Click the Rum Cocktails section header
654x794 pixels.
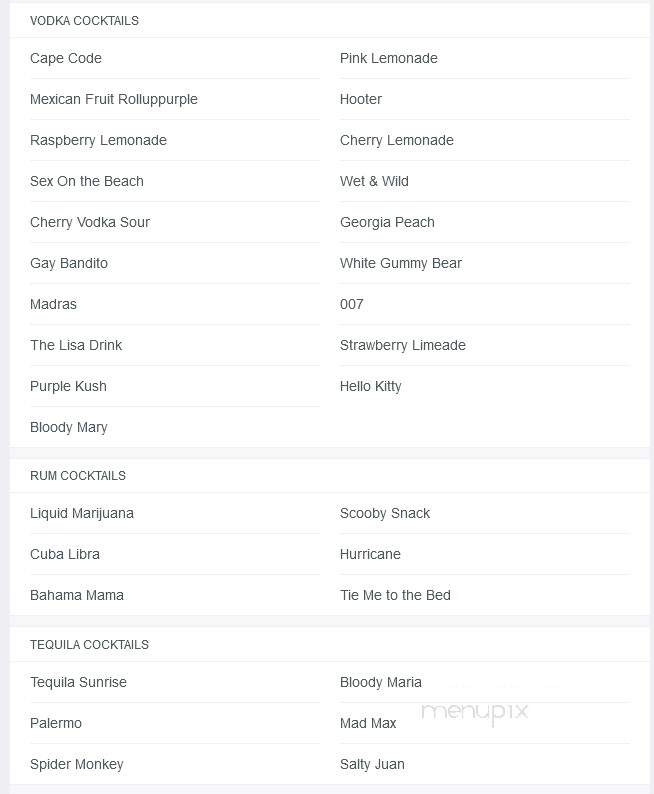pyautogui.click(x=78, y=476)
